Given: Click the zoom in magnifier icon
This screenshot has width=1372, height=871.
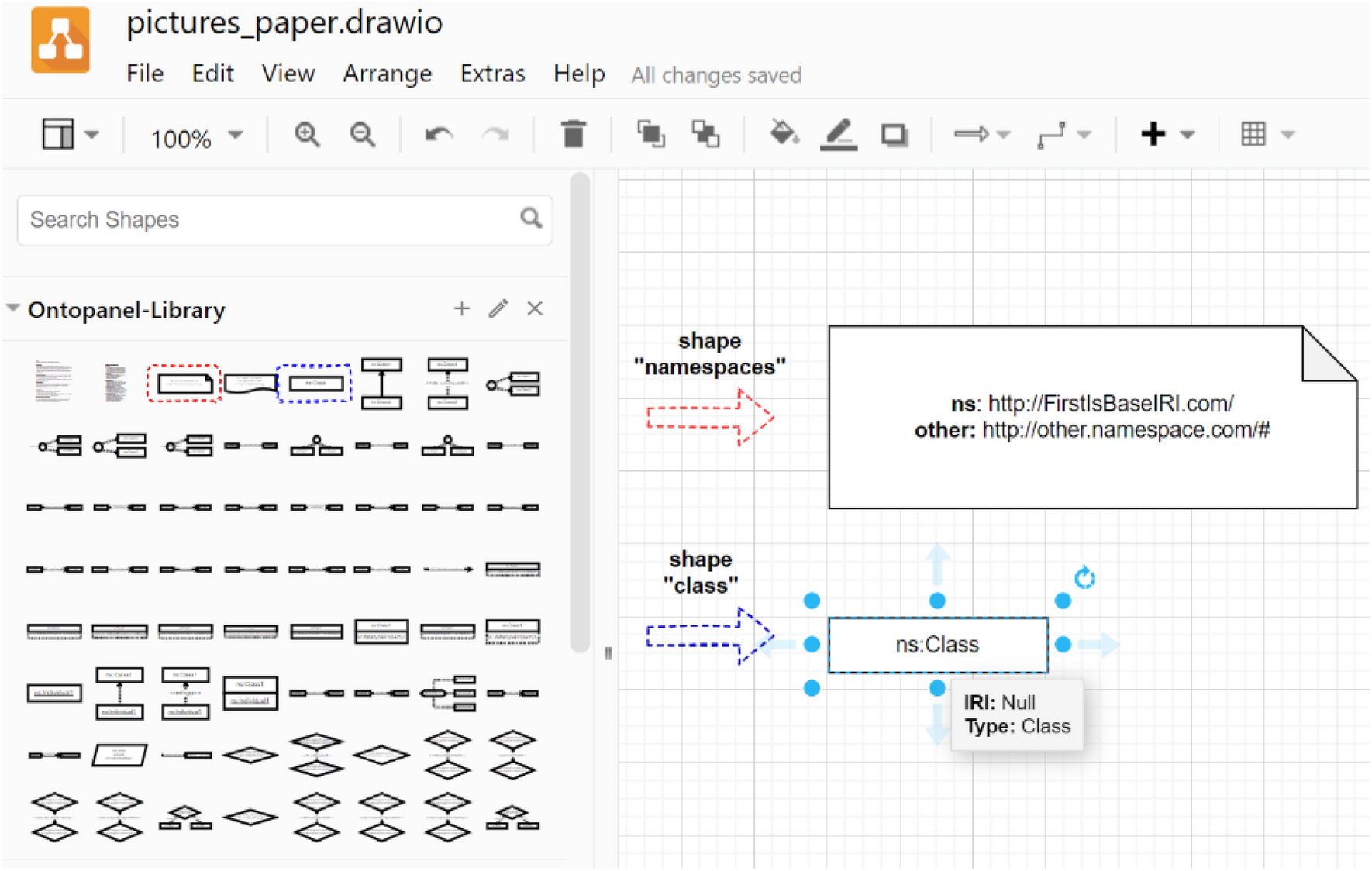Looking at the screenshot, I should [x=307, y=135].
